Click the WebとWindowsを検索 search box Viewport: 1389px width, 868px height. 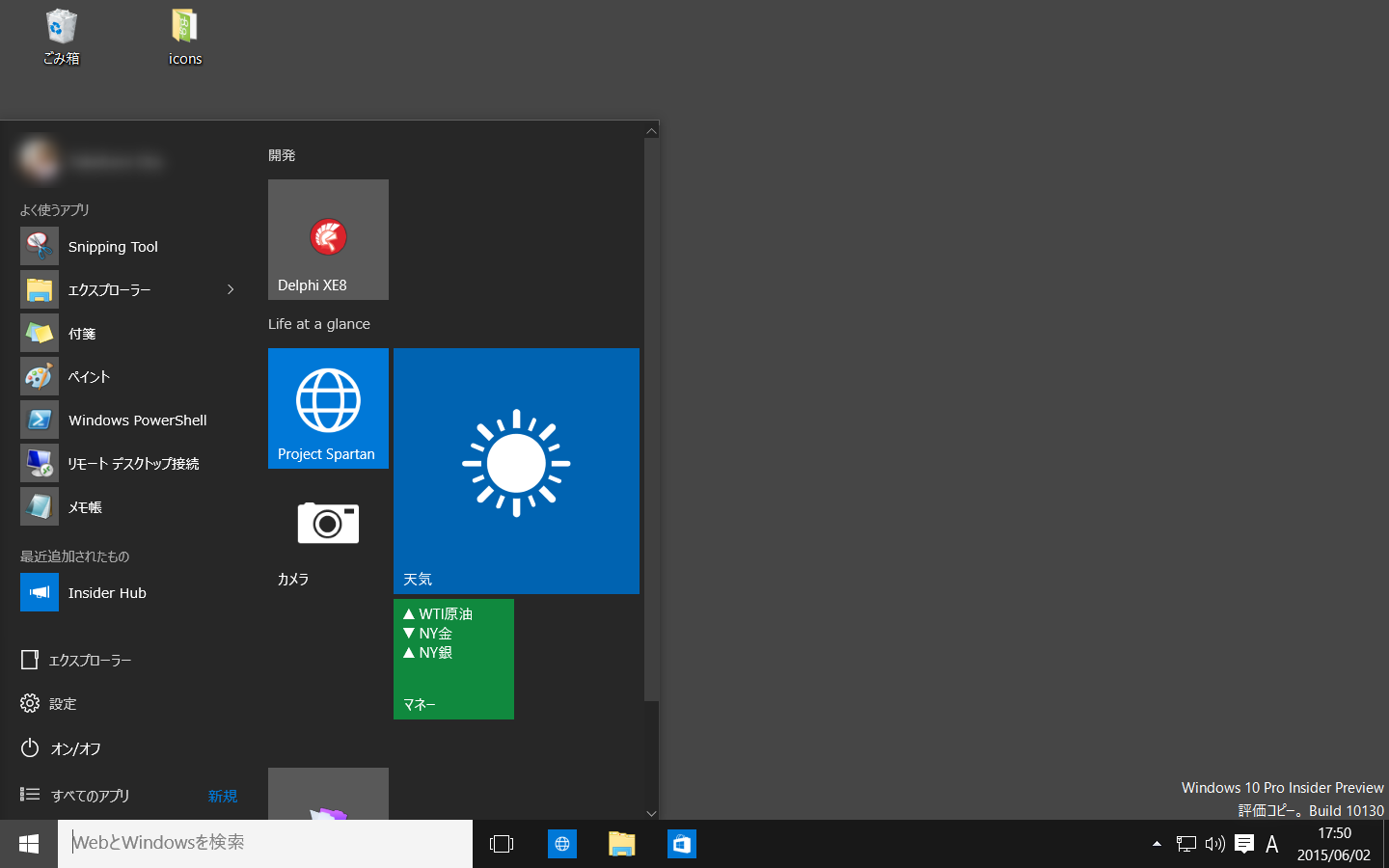[265, 844]
